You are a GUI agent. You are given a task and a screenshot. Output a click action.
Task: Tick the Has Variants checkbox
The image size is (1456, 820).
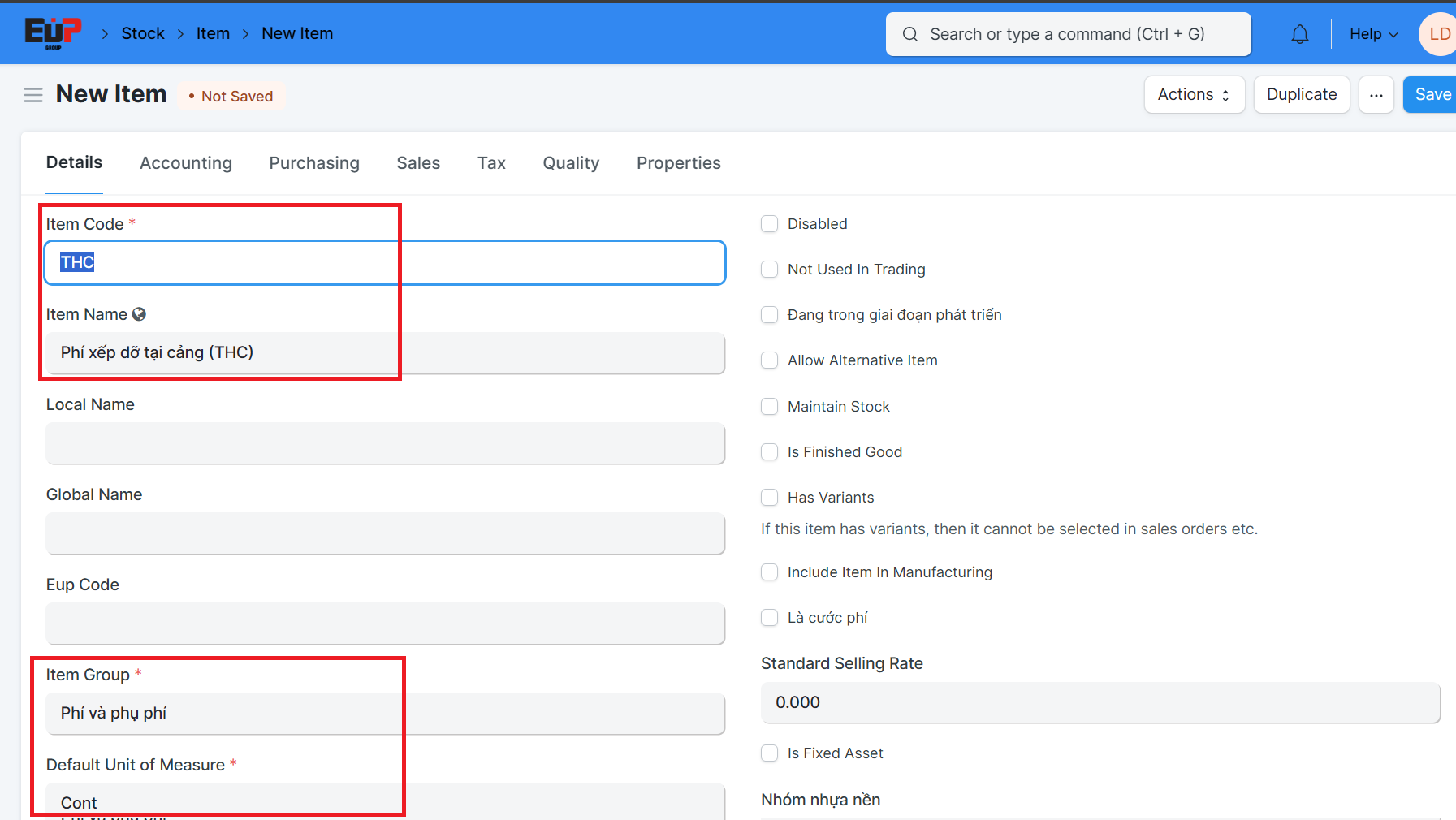tap(769, 498)
